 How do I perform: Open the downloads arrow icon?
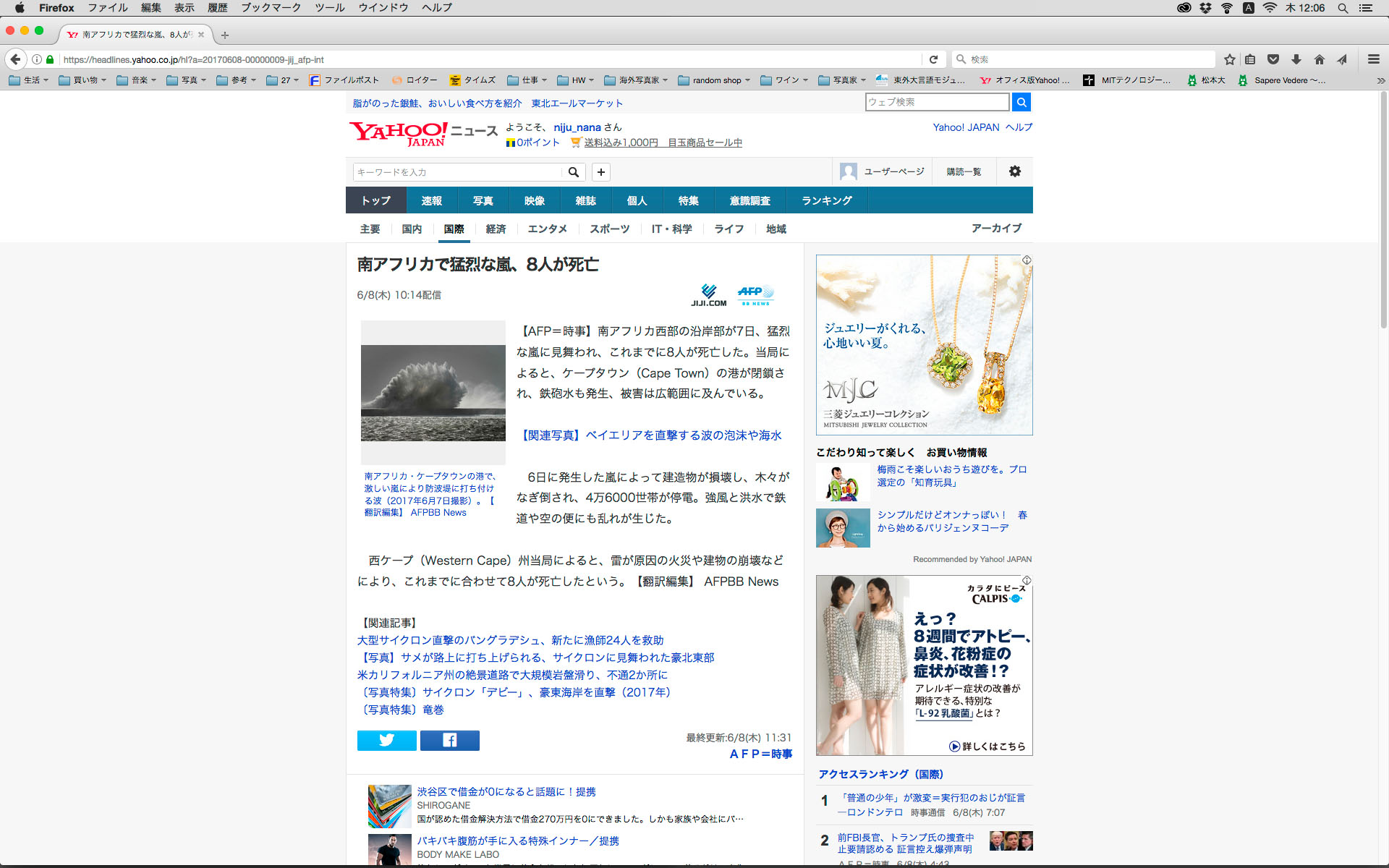[1296, 59]
